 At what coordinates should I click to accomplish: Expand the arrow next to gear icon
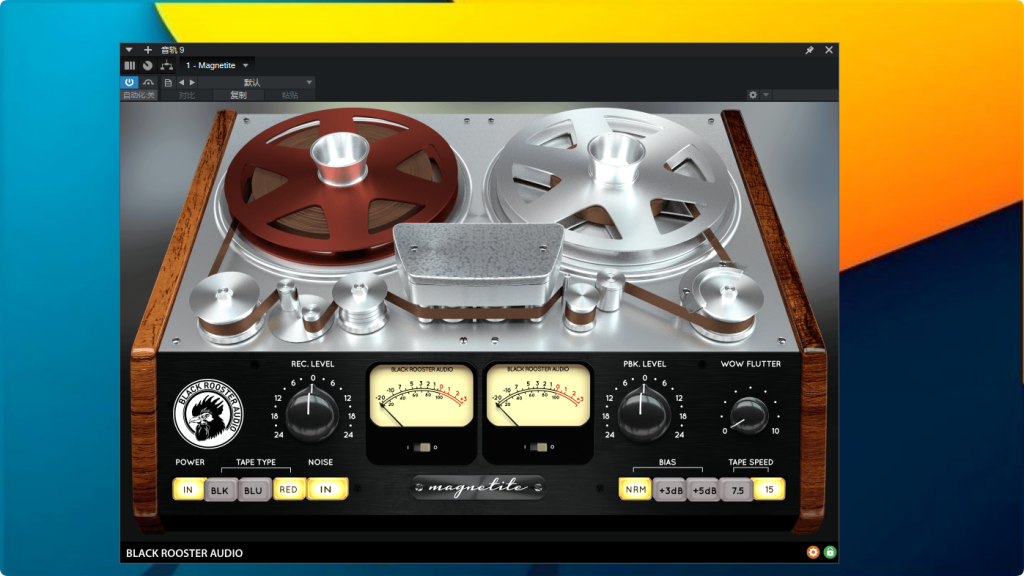click(766, 95)
